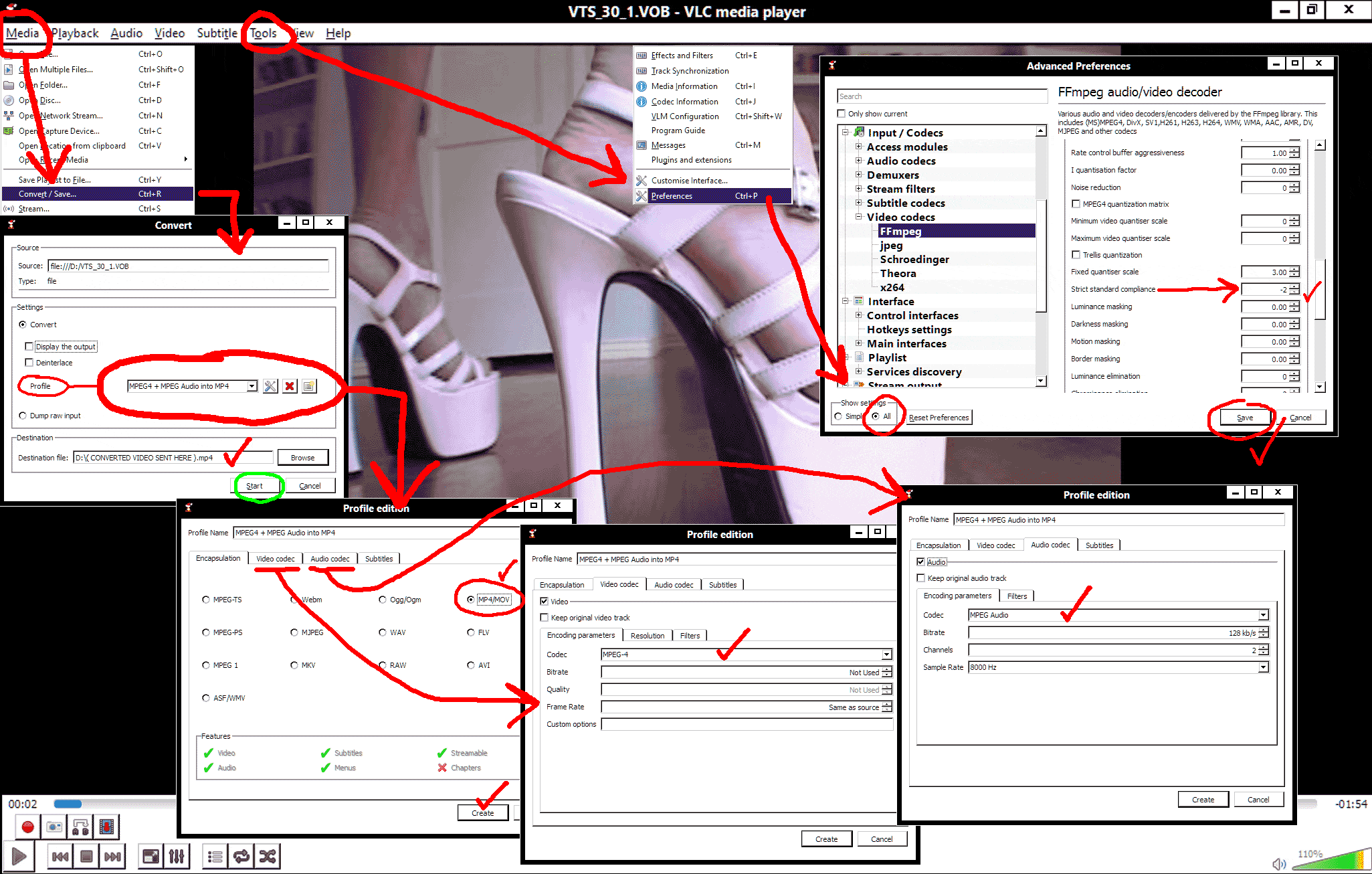Jump to previous media with skip-back button
The height and width of the screenshot is (874, 1372).
(x=60, y=856)
